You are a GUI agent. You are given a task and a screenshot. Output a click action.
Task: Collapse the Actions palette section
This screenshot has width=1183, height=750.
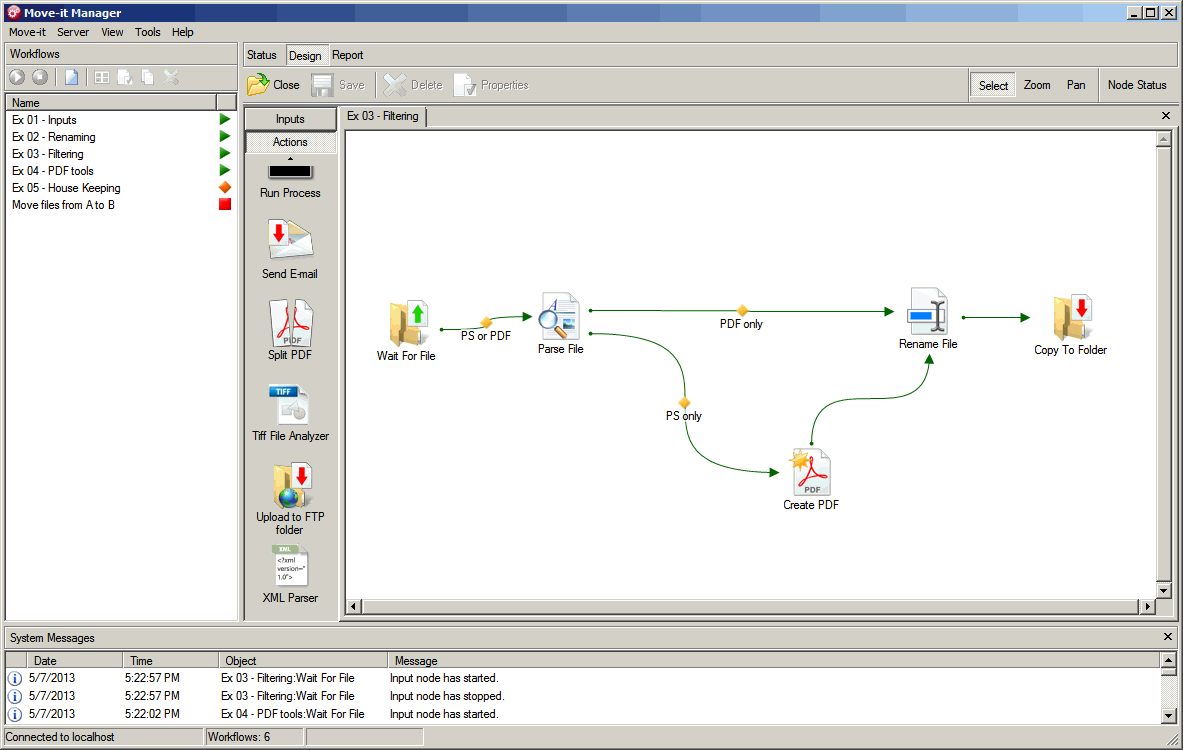(290, 142)
